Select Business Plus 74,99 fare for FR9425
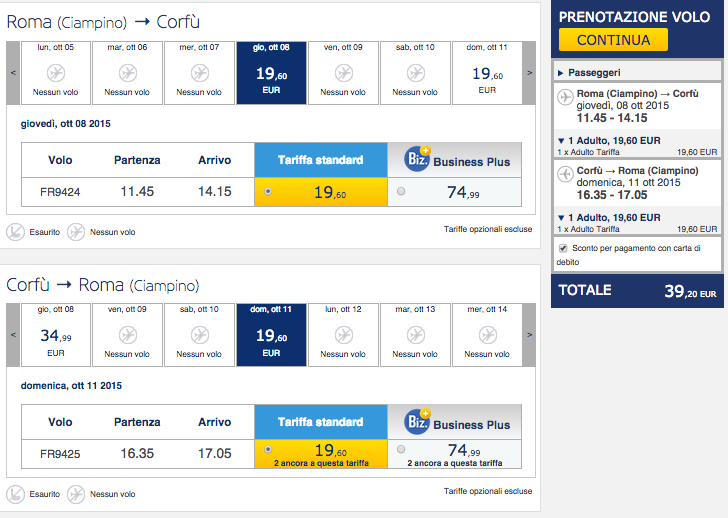728x518 pixels. tap(402, 450)
